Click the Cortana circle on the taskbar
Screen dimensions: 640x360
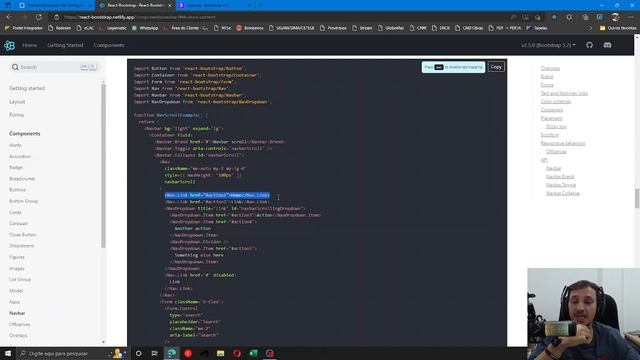click(138, 353)
